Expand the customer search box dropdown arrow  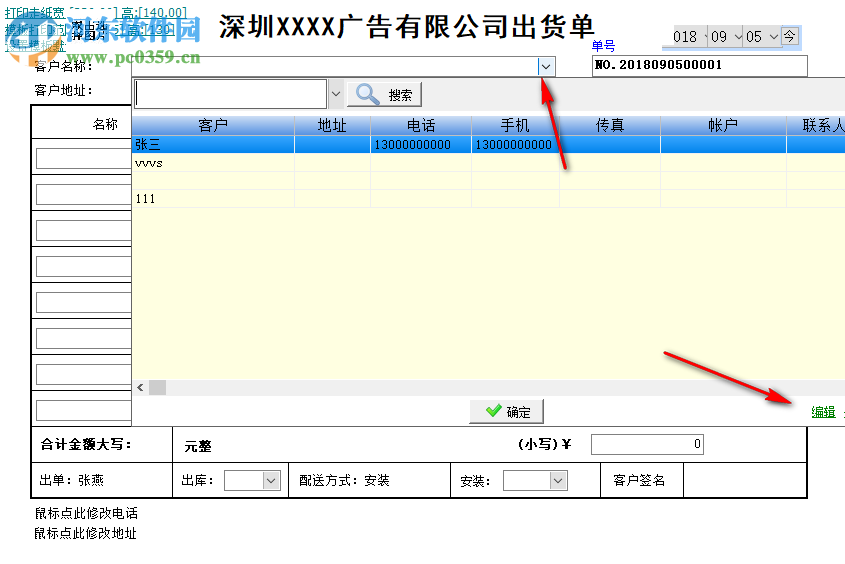335,94
